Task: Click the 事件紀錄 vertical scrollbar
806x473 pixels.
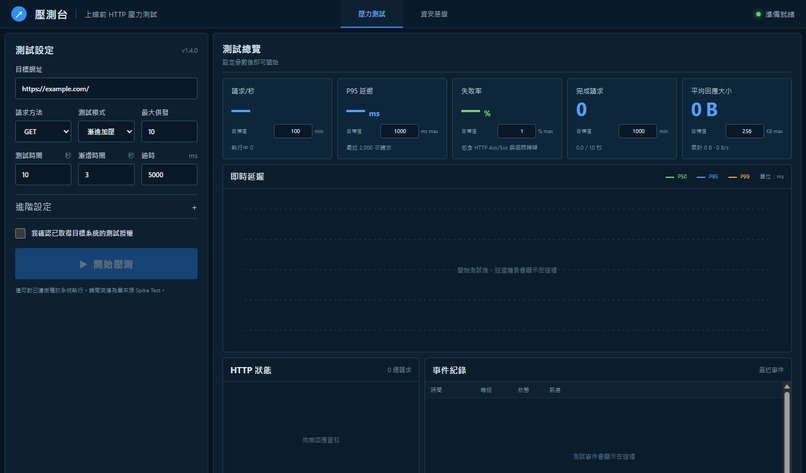Action: click(x=786, y=432)
